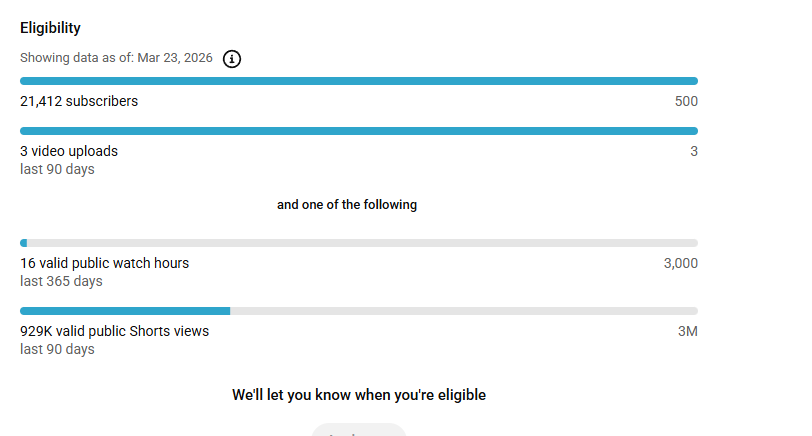Click the subscribers progress bar
Image resolution: width=812 pixels, height=436 pixels.
359,81
